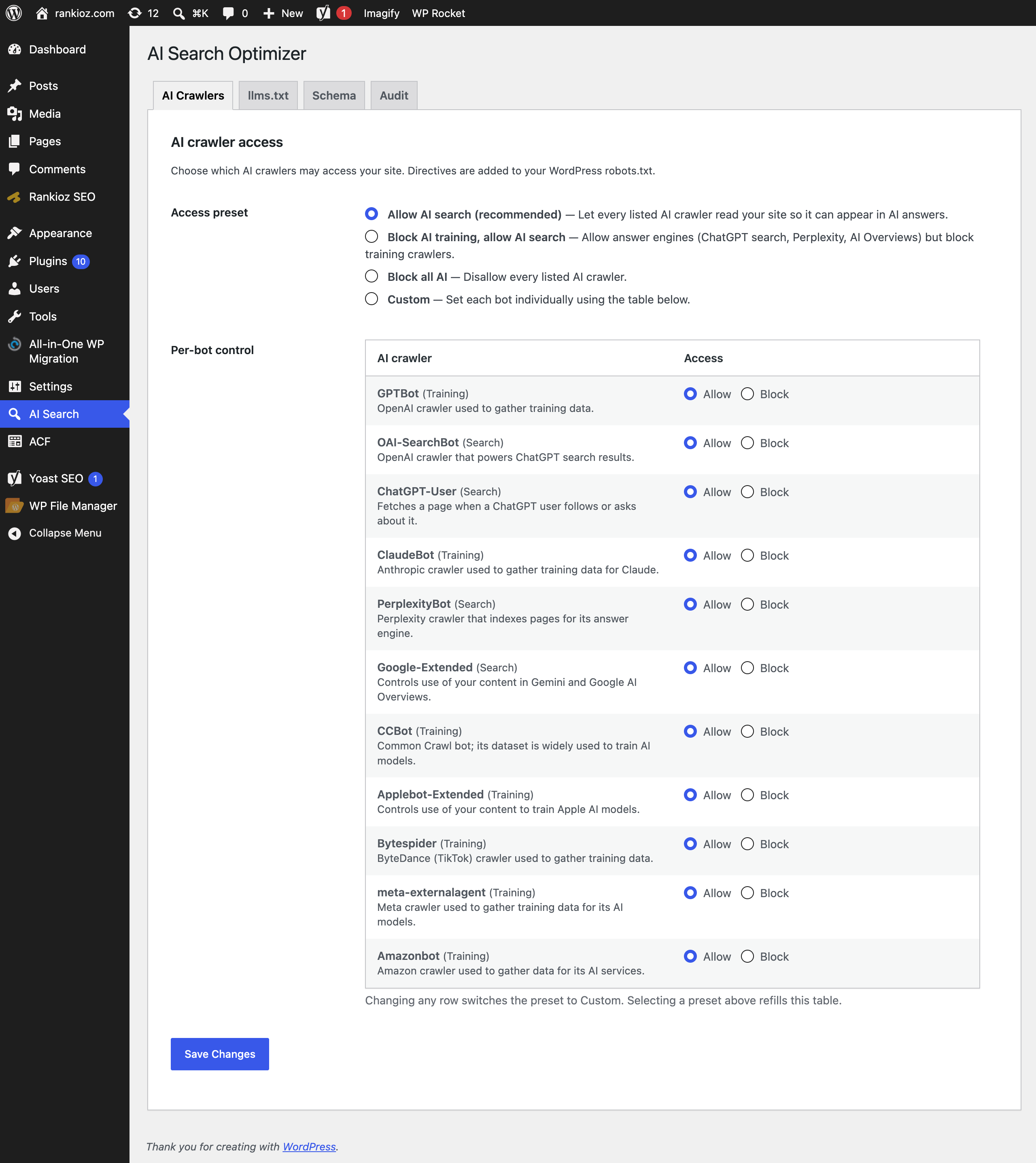The width and height of the screenshot is (1036, 1163).
Task: Click the 'GPTBot' crawler name
Action: point(398,393)
